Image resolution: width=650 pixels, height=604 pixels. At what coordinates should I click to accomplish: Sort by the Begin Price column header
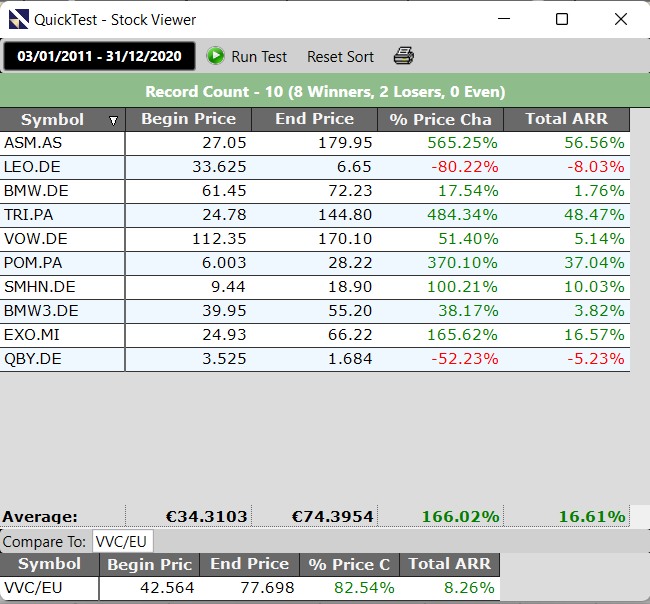(188, 119)
